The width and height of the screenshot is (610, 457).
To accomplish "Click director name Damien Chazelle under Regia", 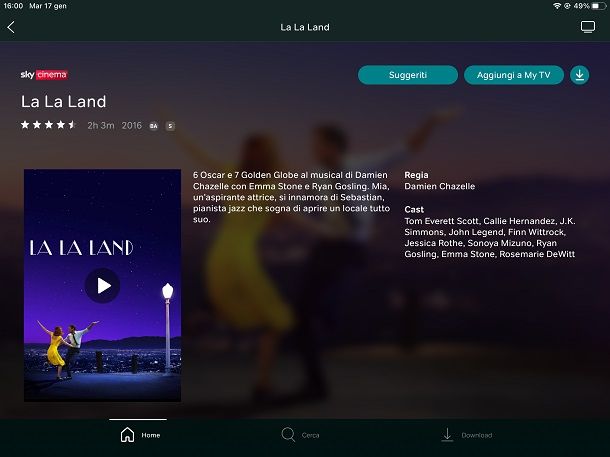I will [440, 186].
